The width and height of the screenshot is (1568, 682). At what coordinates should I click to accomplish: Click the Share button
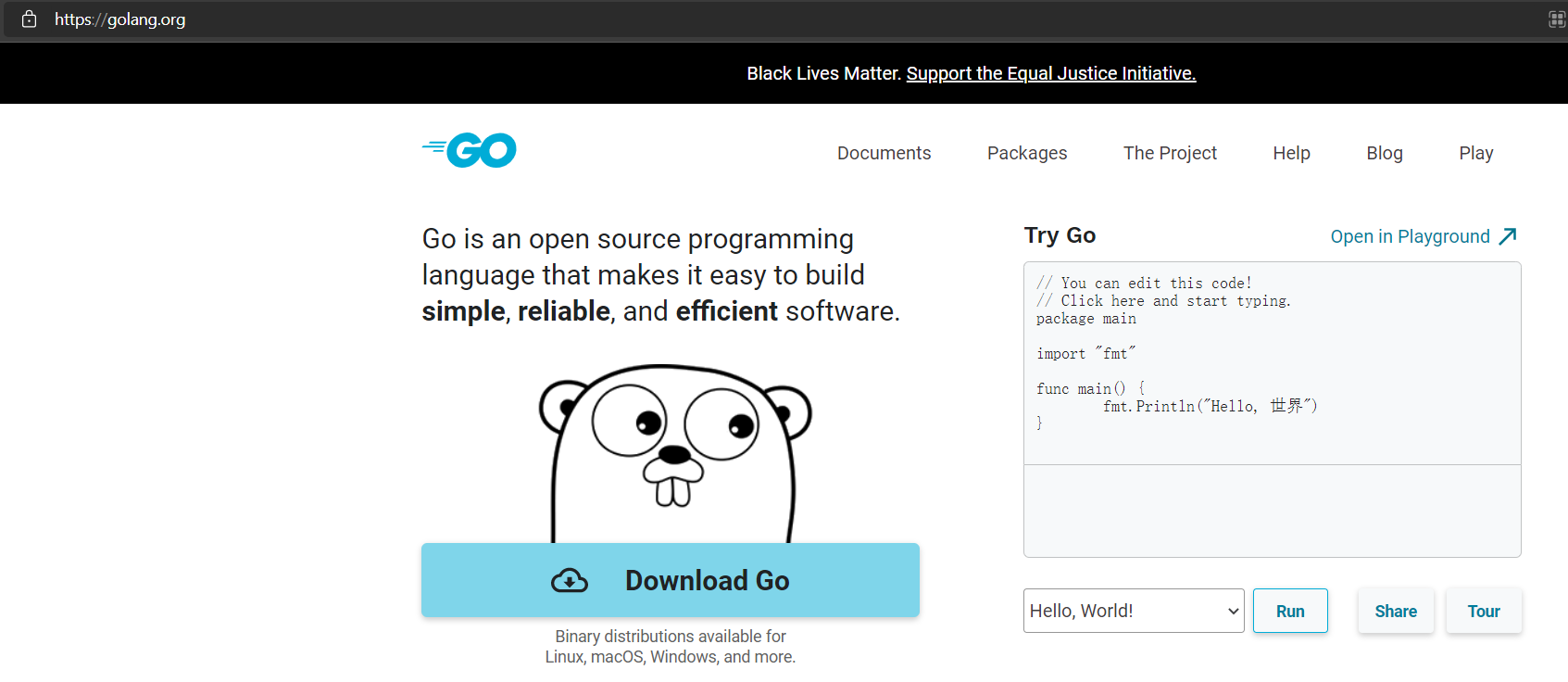(1396, 611)
